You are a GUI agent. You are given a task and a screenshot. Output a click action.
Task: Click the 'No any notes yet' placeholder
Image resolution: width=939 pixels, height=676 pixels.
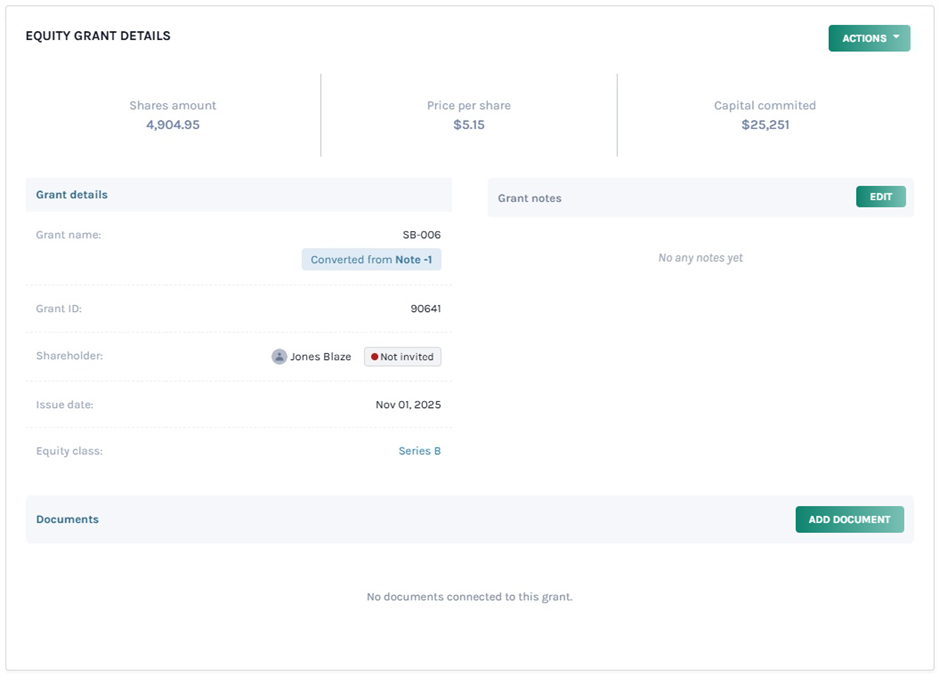click(700, 258)
